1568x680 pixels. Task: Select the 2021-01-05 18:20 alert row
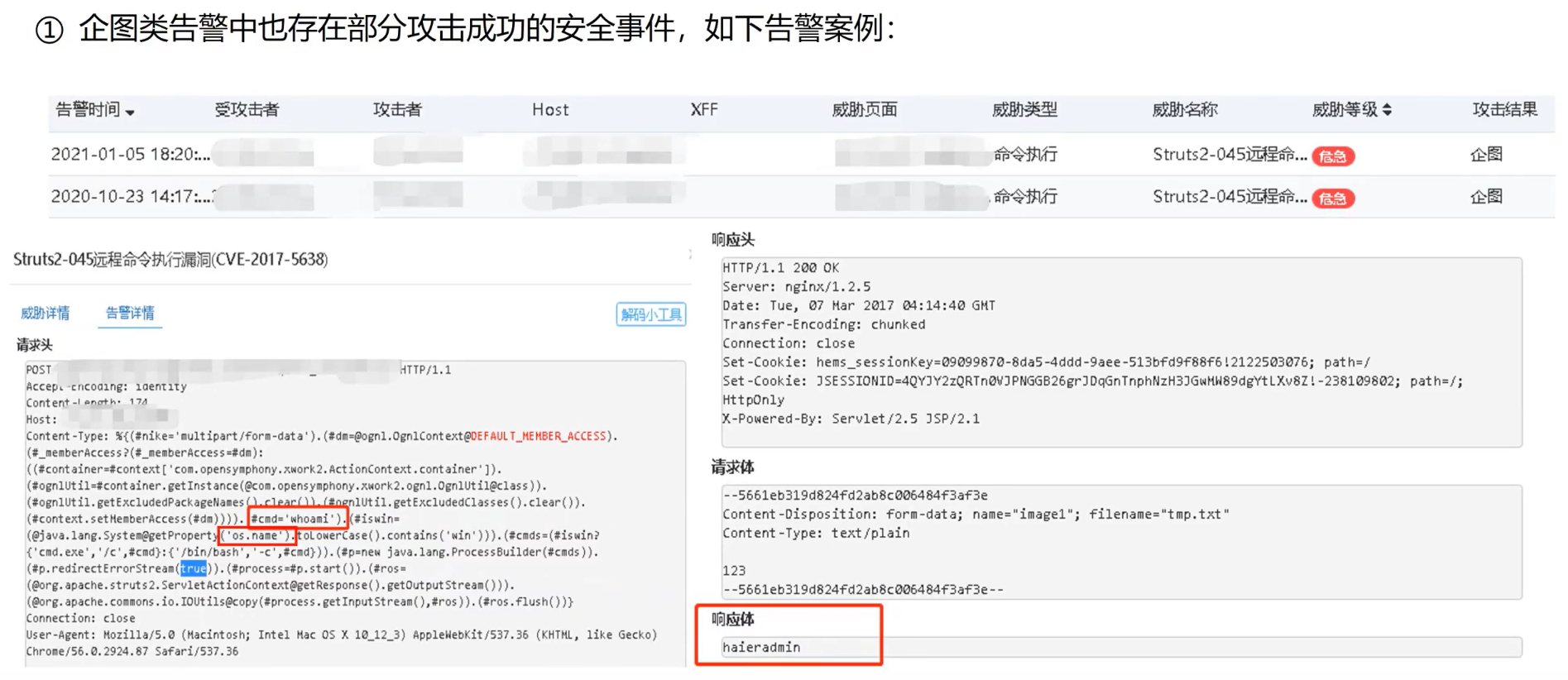point(801,154)
